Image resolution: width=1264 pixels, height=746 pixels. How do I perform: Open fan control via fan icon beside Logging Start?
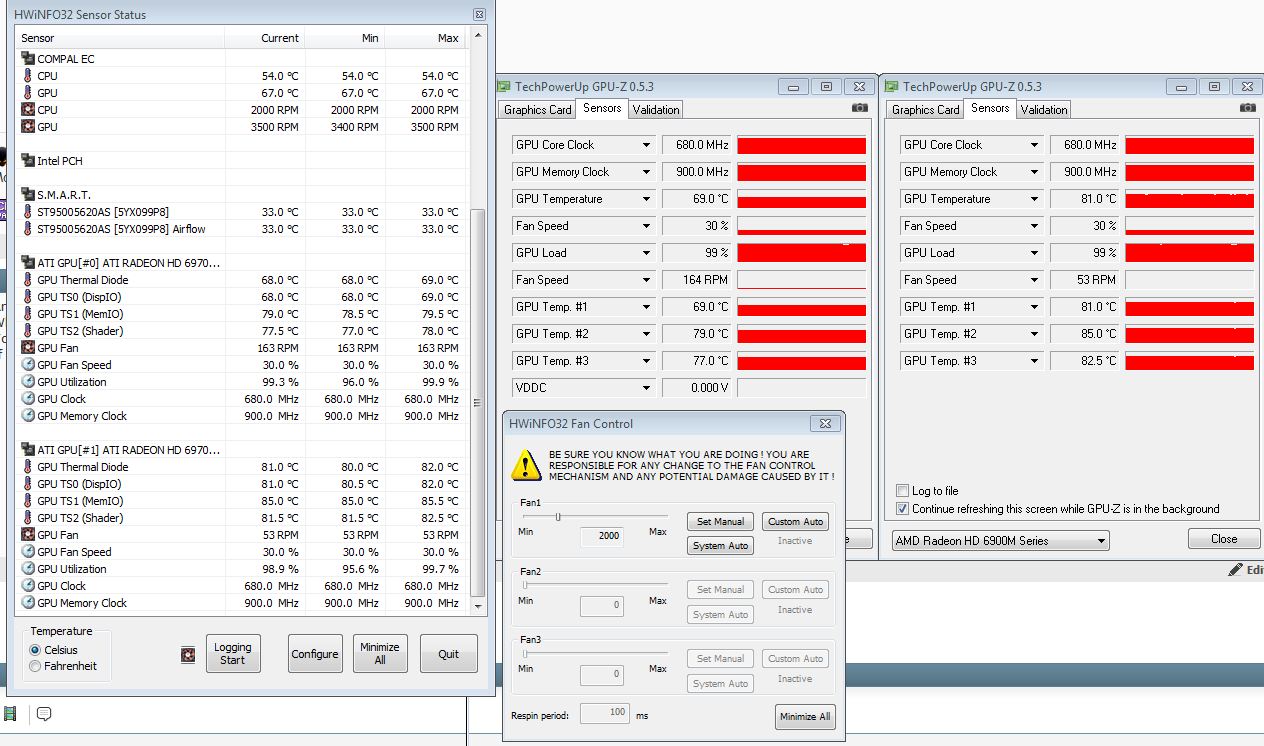coord(188,655)
